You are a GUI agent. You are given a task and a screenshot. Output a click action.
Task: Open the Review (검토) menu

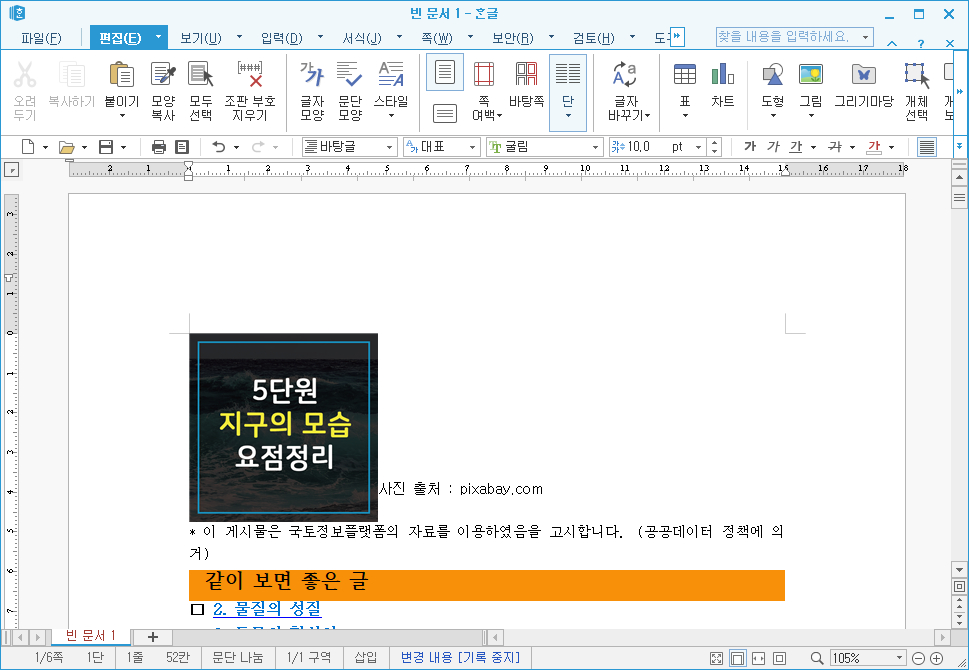pyautogui.click(x=593, y=38)
